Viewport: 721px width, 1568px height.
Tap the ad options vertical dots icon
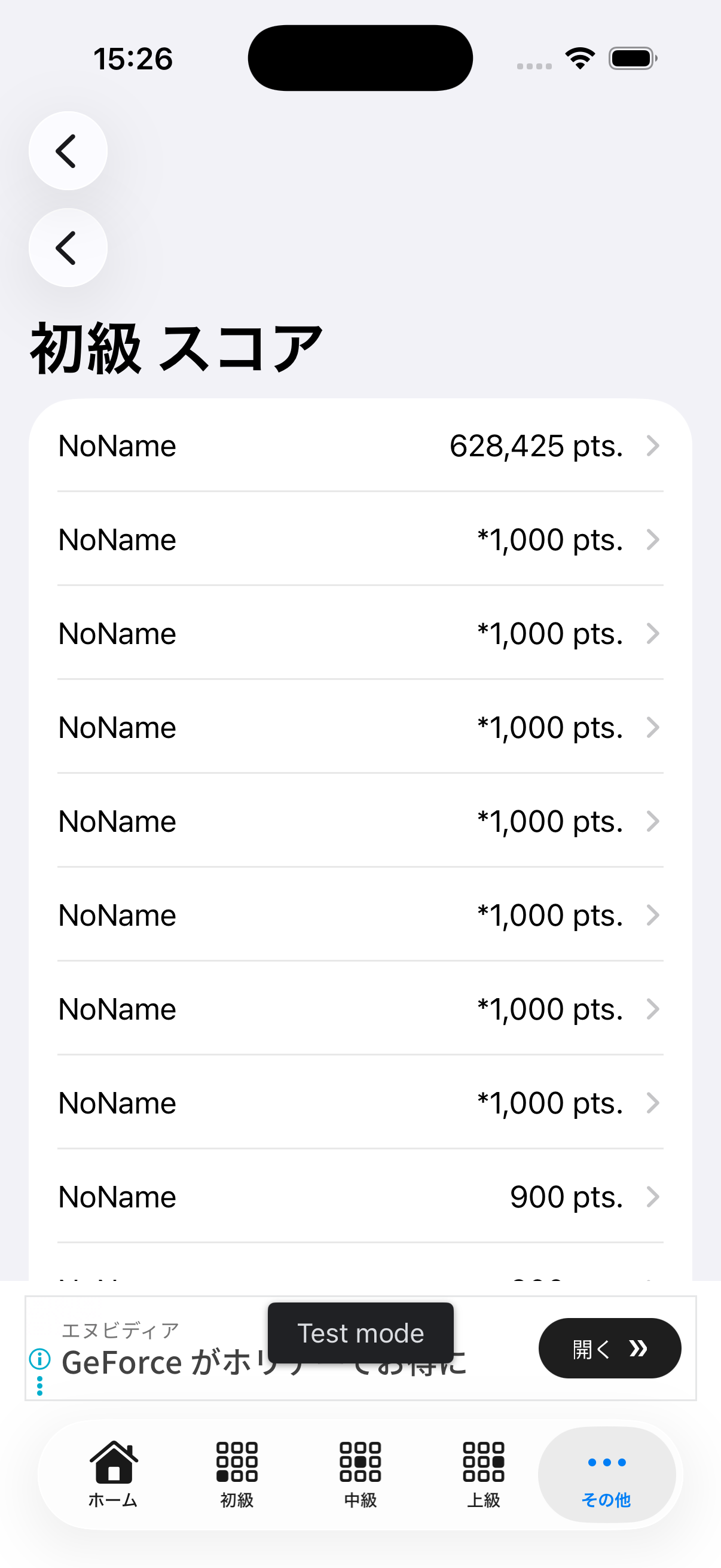39,1386
